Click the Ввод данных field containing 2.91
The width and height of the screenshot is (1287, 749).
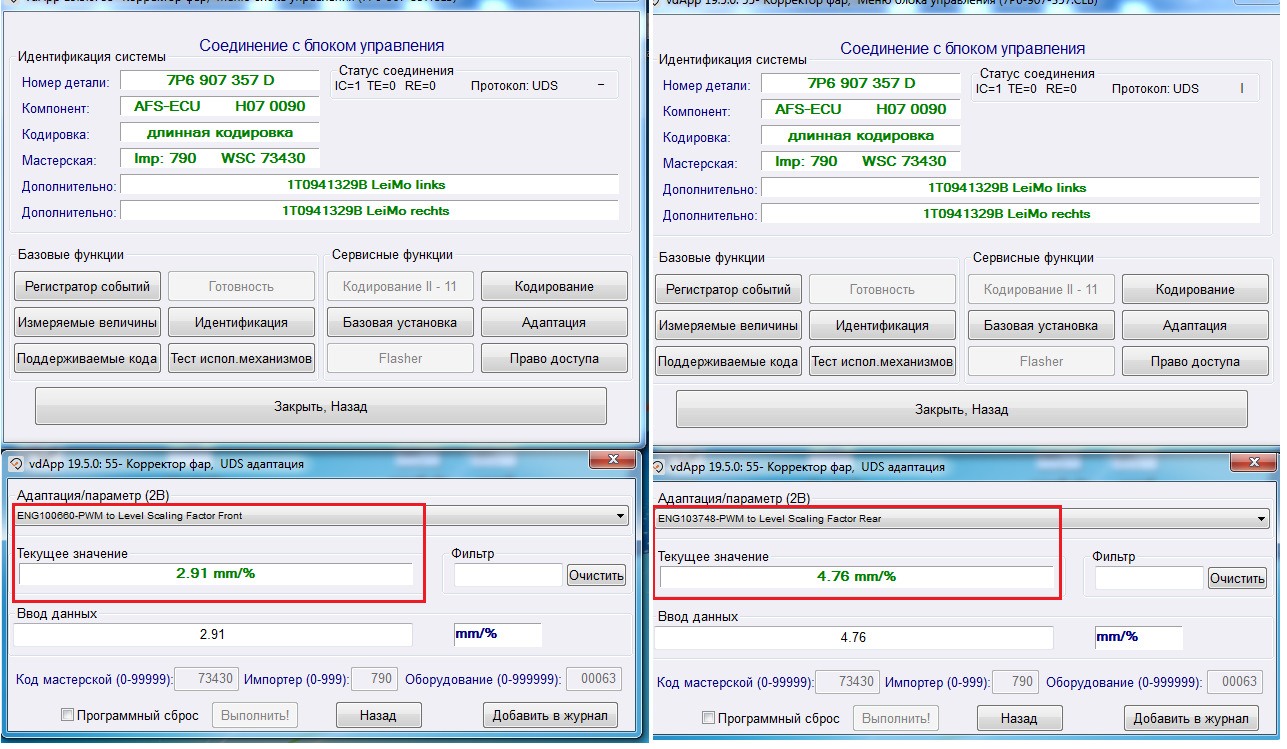[213, 635]
